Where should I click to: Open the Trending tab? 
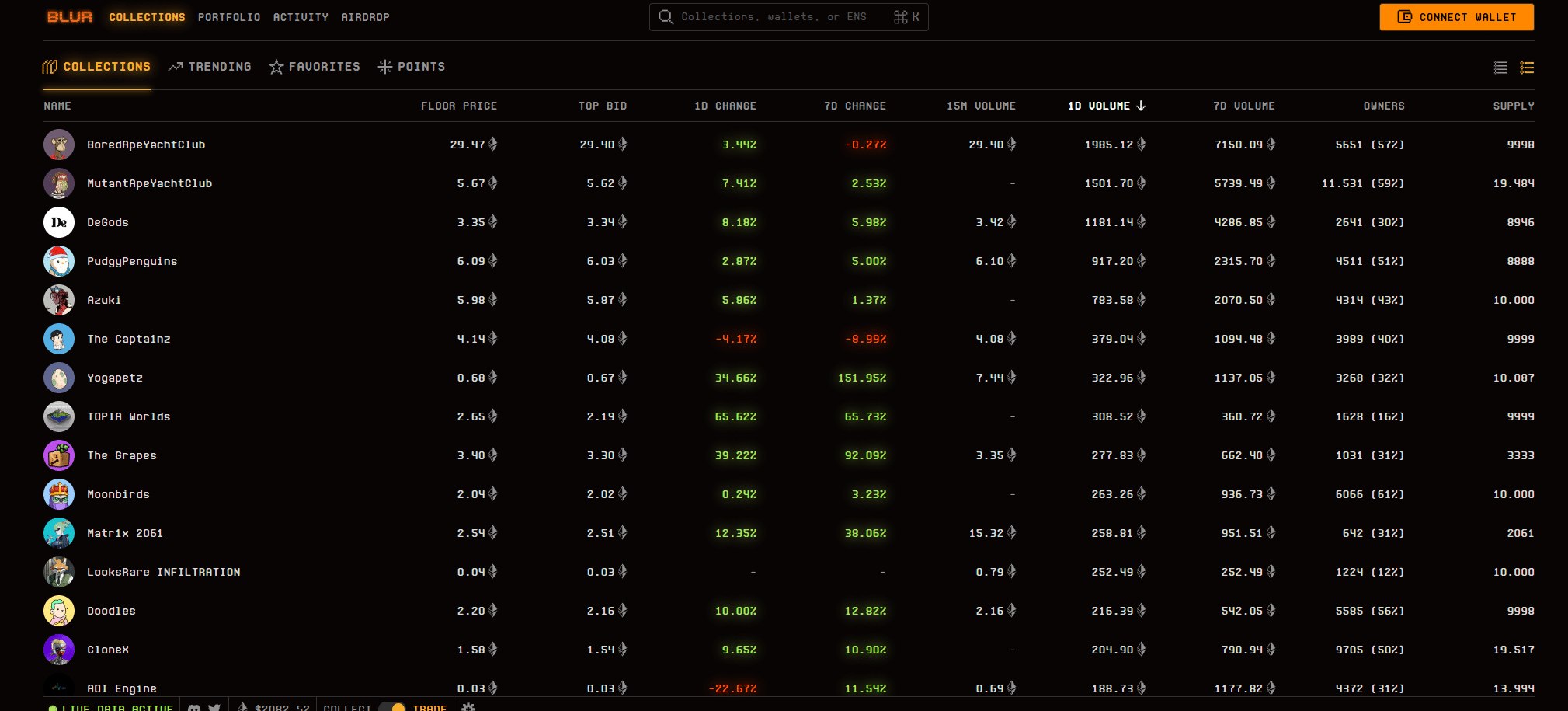210,67
